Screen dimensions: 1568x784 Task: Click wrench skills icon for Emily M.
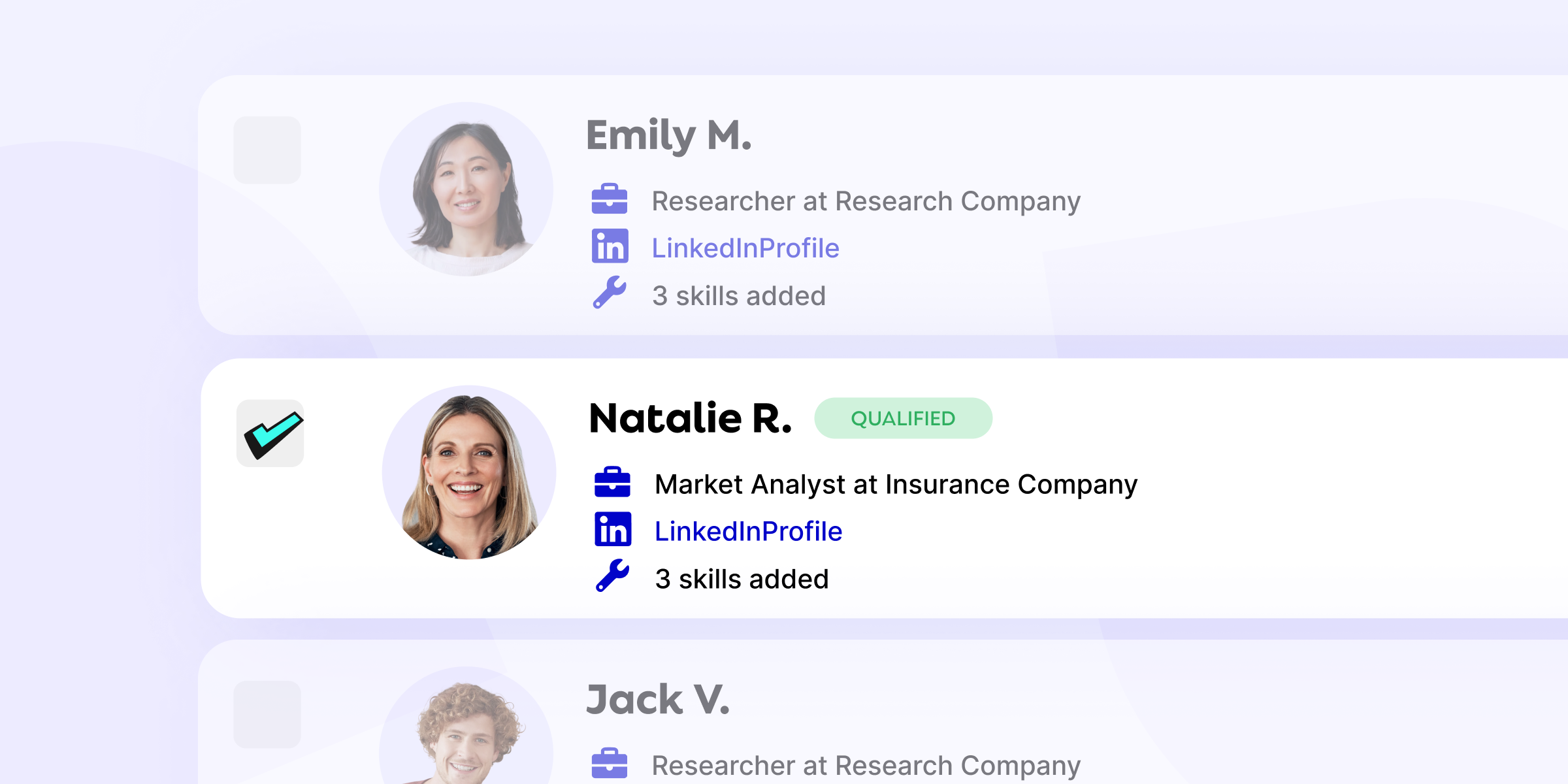click(x=610, y=293)
